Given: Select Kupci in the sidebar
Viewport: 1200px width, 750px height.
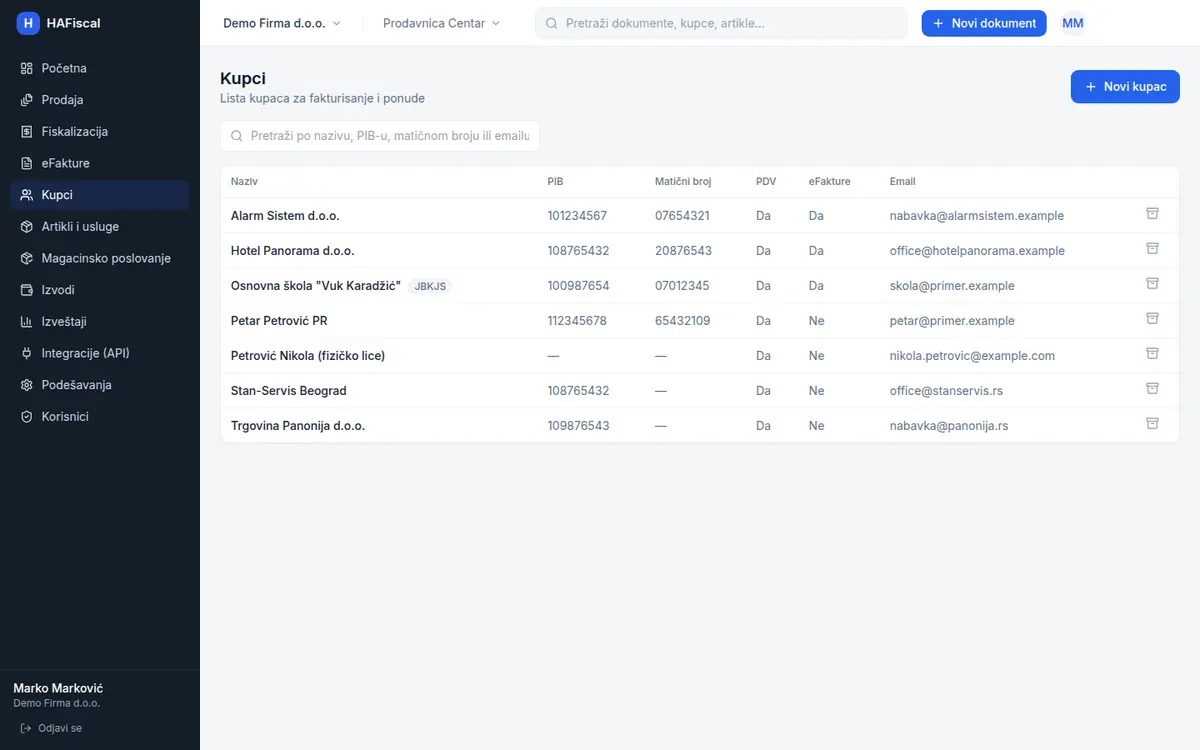Looking at the screenshot, I should point(100,195).
